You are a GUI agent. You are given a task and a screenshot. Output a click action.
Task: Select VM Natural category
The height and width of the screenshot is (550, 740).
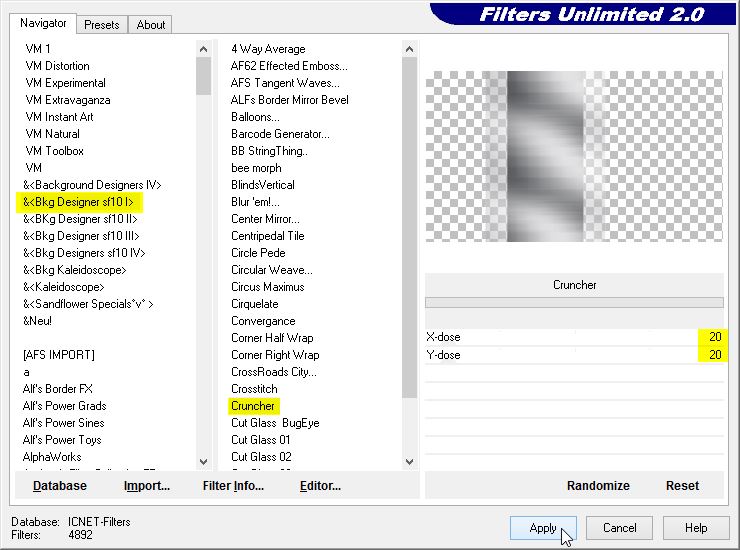point(52,134)
